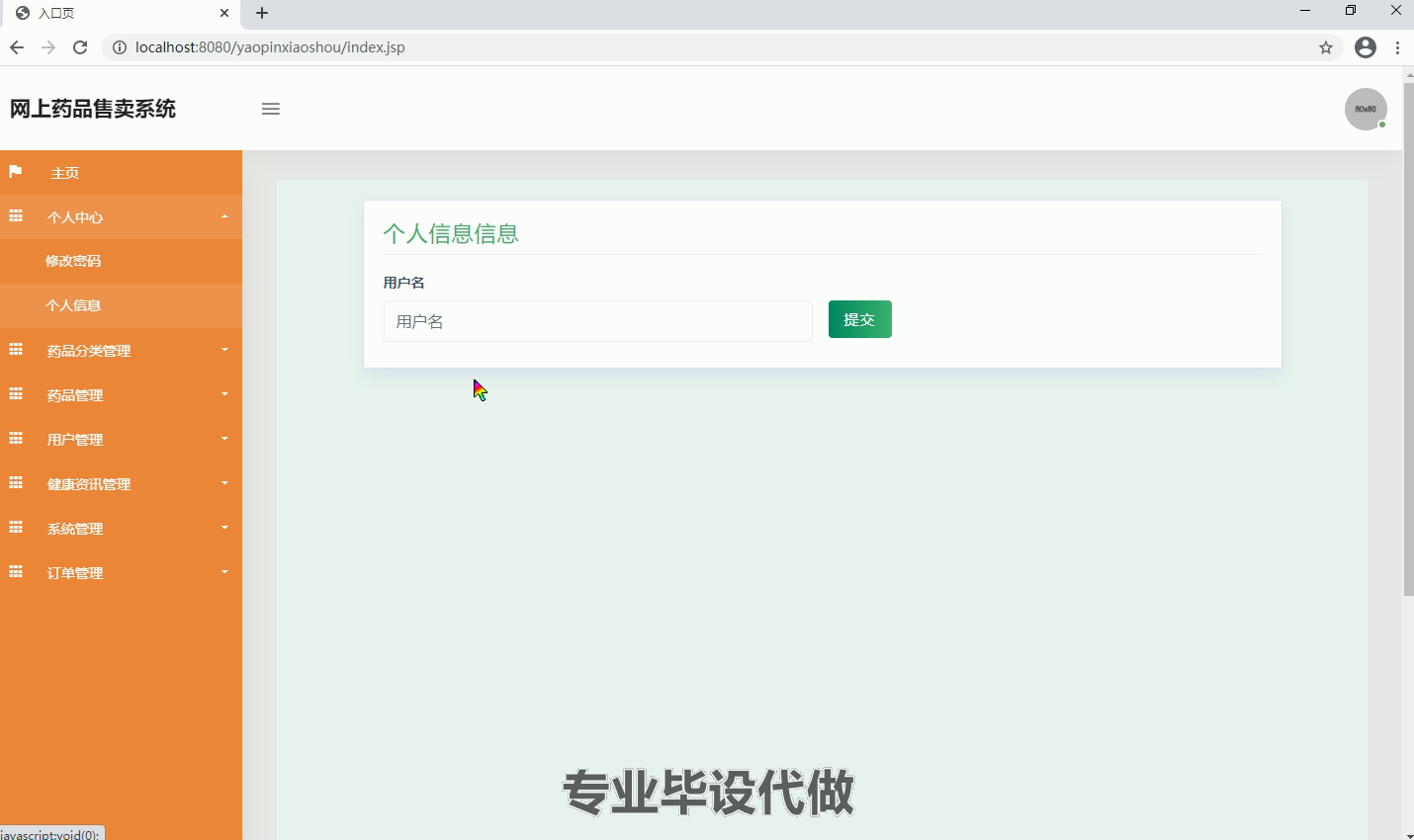
Task: Select 订单管理 menu label
Action: (x=75, y=573)
